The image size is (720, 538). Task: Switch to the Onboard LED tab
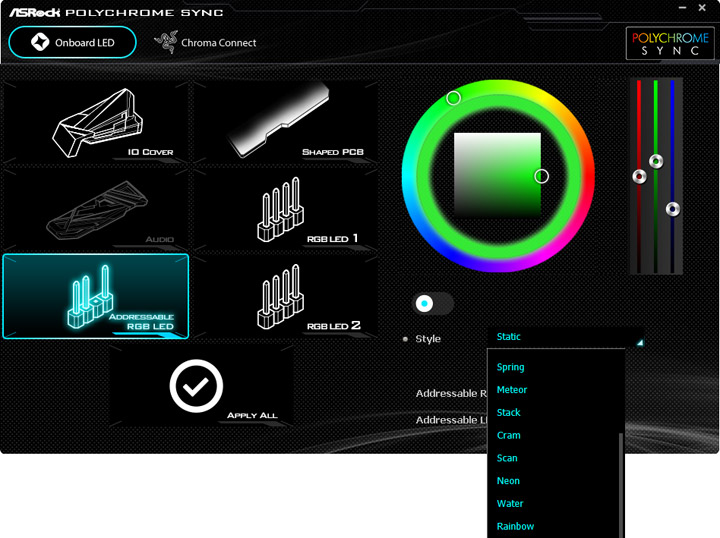[73, 42]
